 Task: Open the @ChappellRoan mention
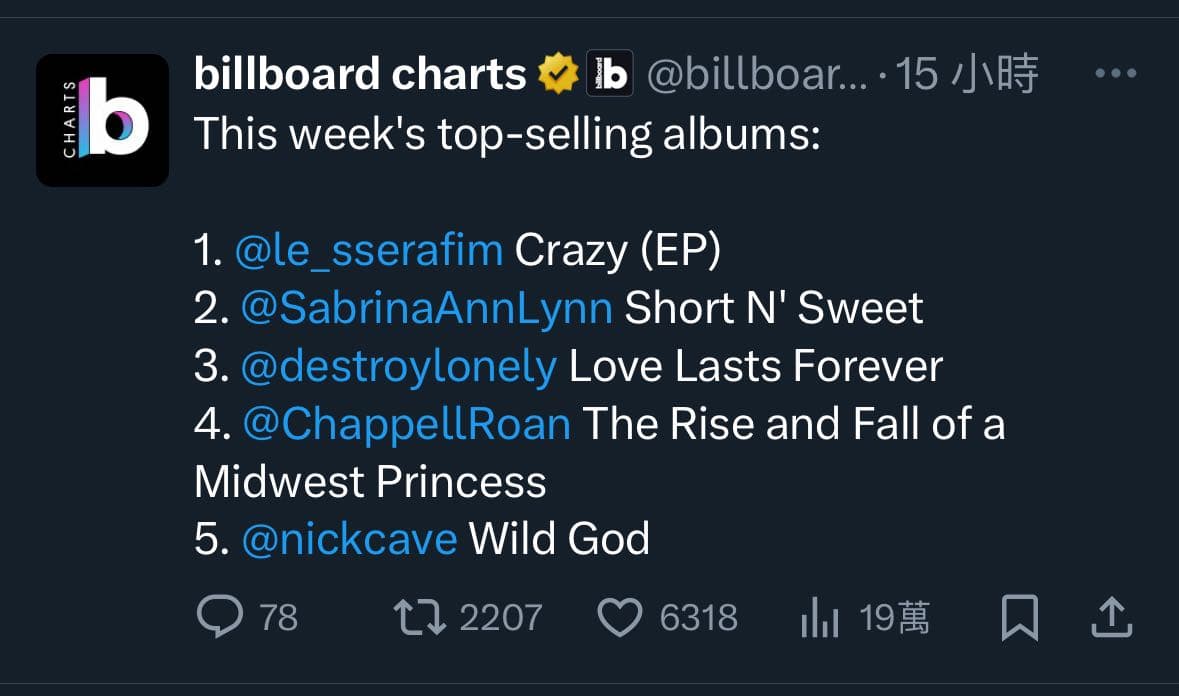click(x=406, y=424)
